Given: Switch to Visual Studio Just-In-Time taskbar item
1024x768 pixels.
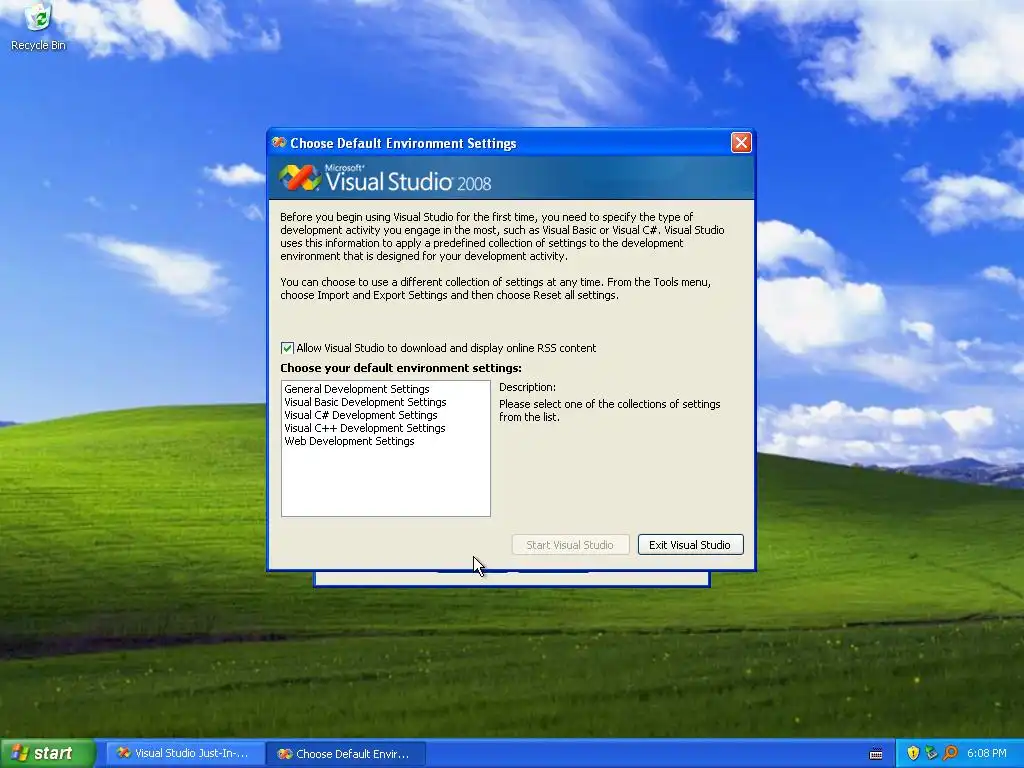Looking at the screenshot, I should (183, 754).
